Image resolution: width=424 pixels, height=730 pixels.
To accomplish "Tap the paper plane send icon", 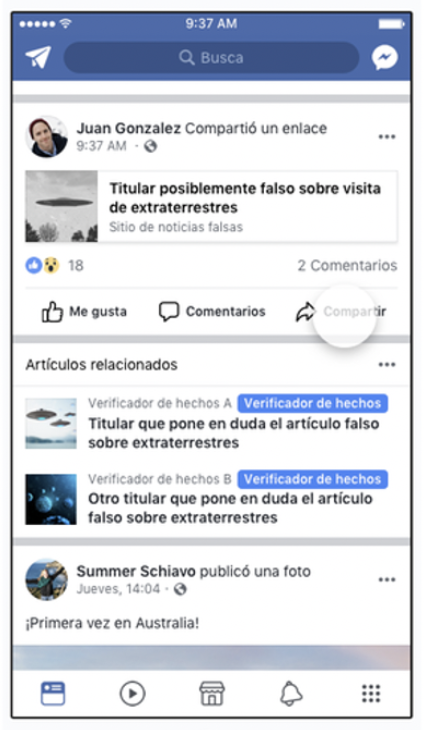I will click(x=38, y=58).
